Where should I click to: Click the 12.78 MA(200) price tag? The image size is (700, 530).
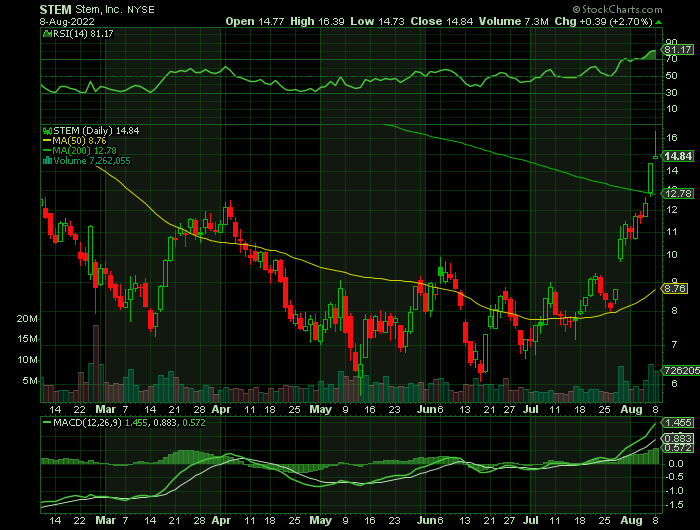tap(678, 193)
